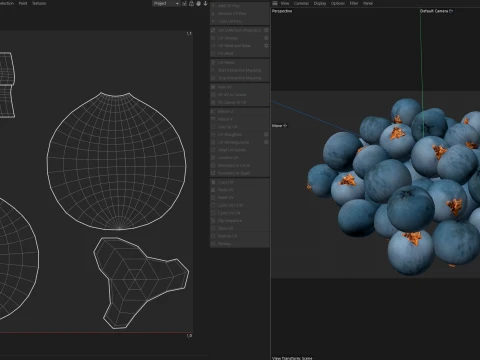Open settings gear for Set UVW from Projection

click(x=266, y=30)
